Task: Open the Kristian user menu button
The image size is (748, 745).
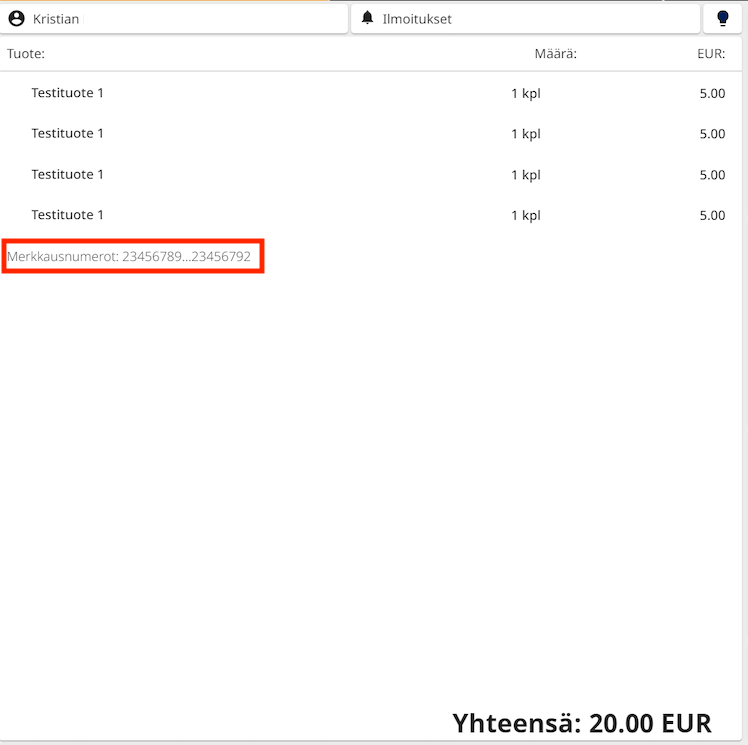Action: coord(175,18)
